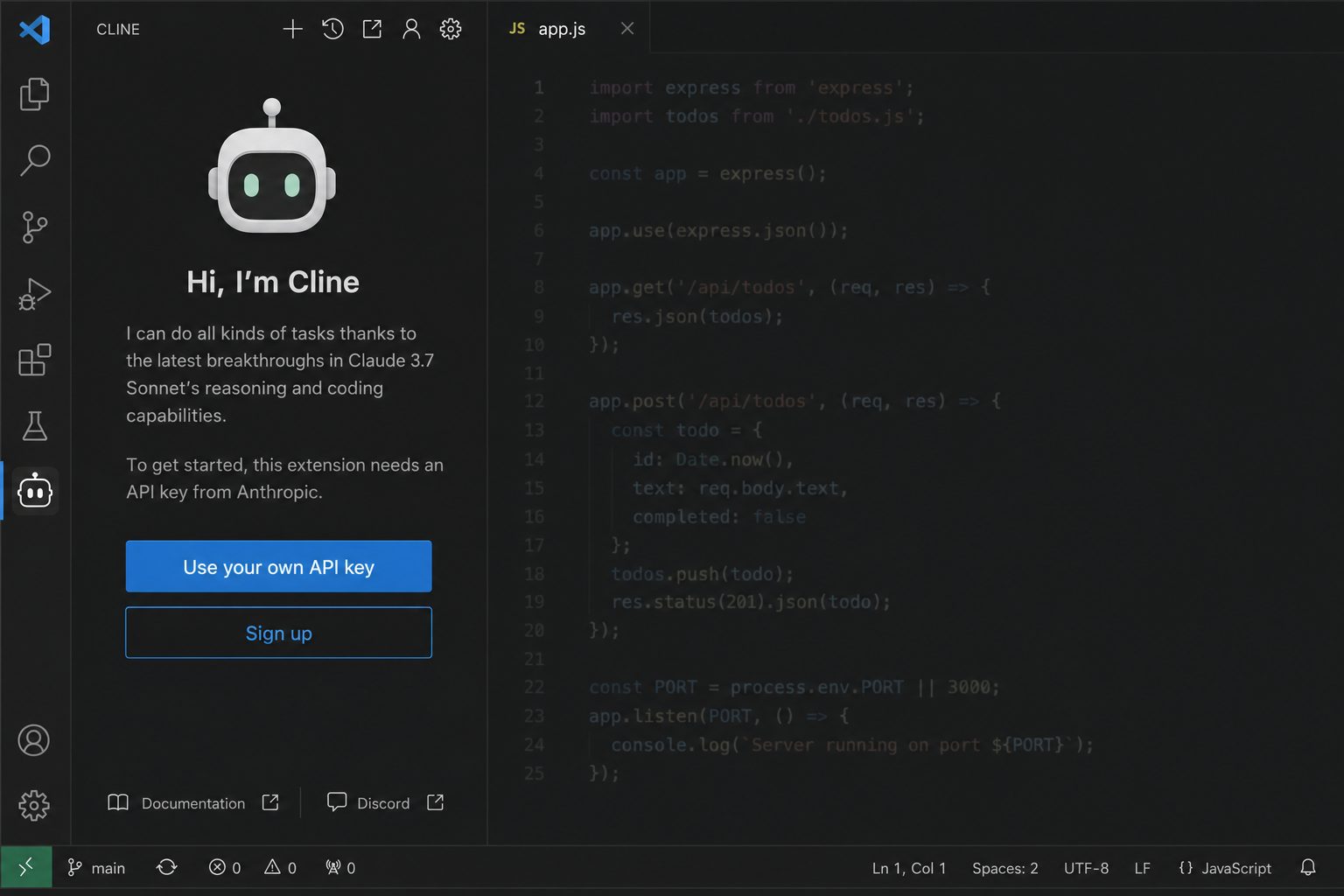Open remote window indicator in status bar

[26, 867]
